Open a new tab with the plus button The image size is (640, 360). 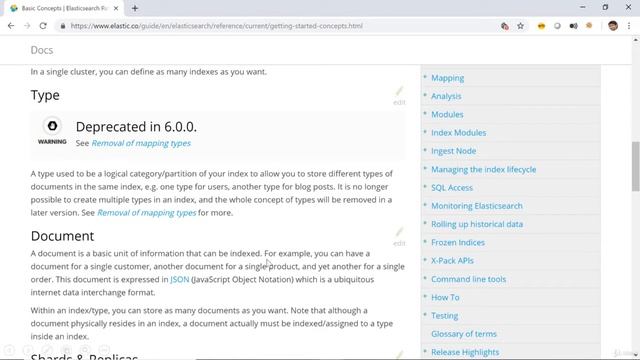pyautogui.click(x=135, y=8)
